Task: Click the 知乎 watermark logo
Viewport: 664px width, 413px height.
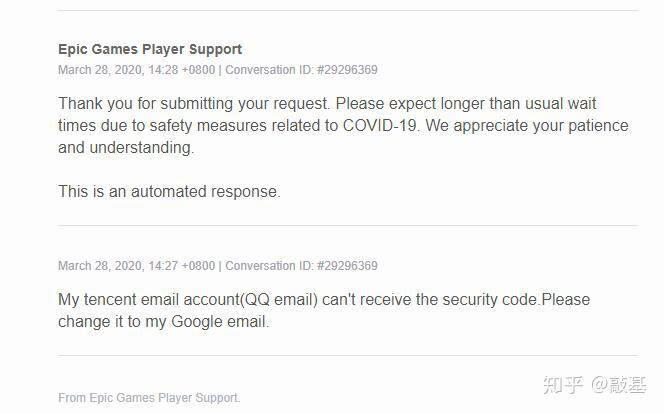Action: click(562, 384)
